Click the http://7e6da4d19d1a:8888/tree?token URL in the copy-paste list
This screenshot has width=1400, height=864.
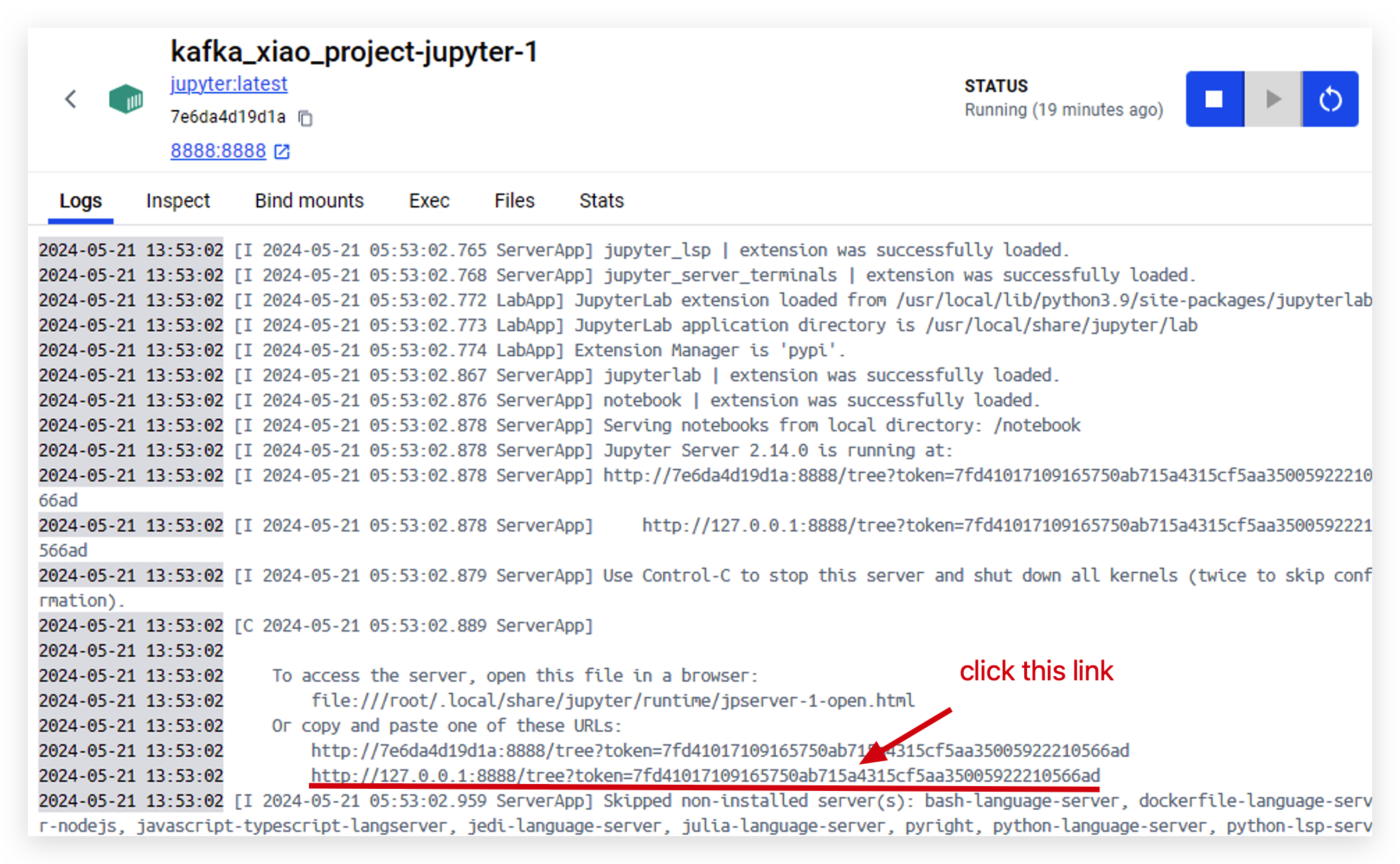pyautogui.click(x=720, y=751)
